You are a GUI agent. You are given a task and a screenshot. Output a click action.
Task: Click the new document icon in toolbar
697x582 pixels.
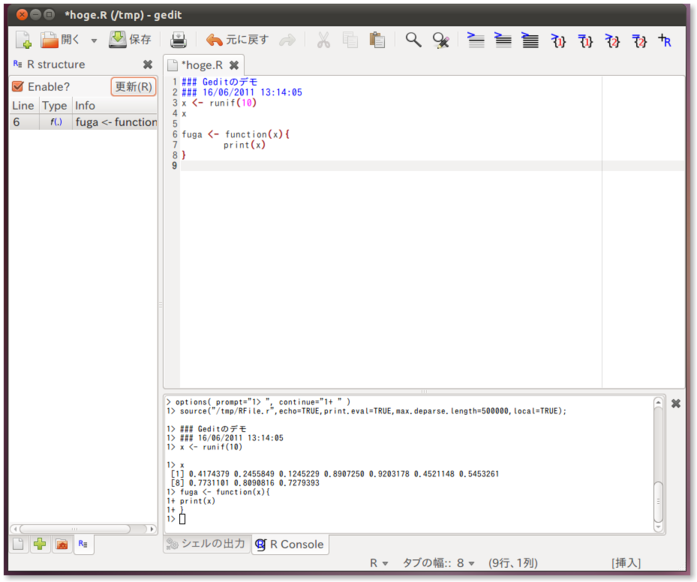pos(23,40)
